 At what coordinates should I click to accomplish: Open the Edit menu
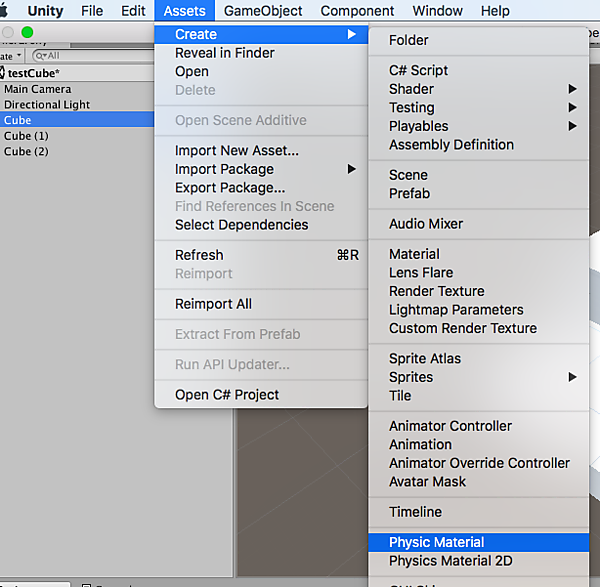pos(133,11)
